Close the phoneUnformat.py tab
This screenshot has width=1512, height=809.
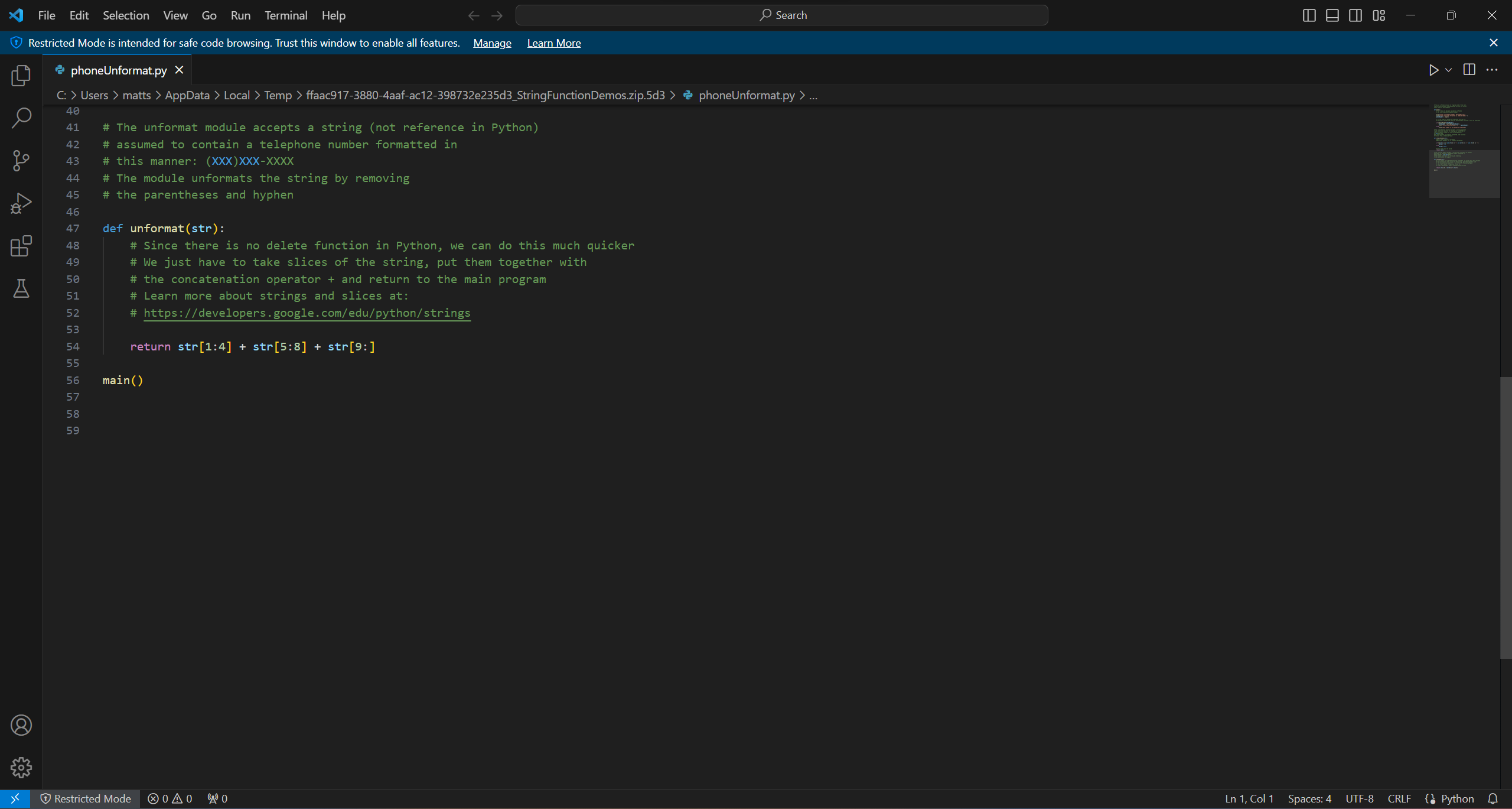click(x=180, y=70)
